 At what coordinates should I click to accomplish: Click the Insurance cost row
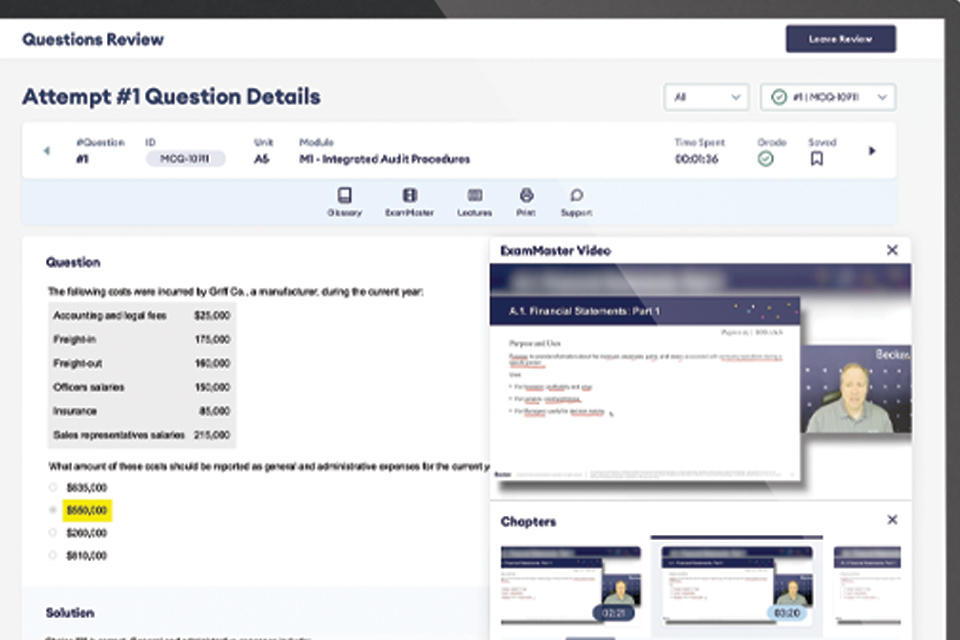(141, 411)
